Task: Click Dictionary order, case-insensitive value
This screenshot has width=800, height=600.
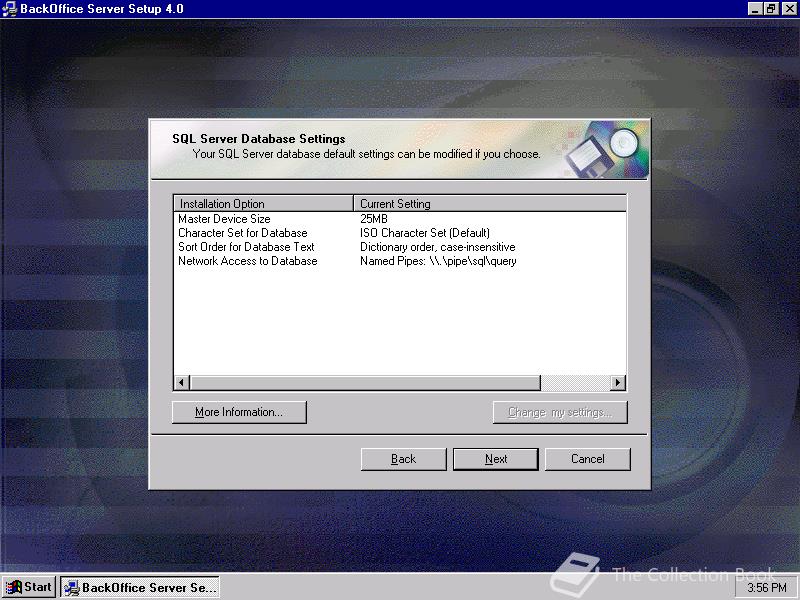Action: click(438, 247)
